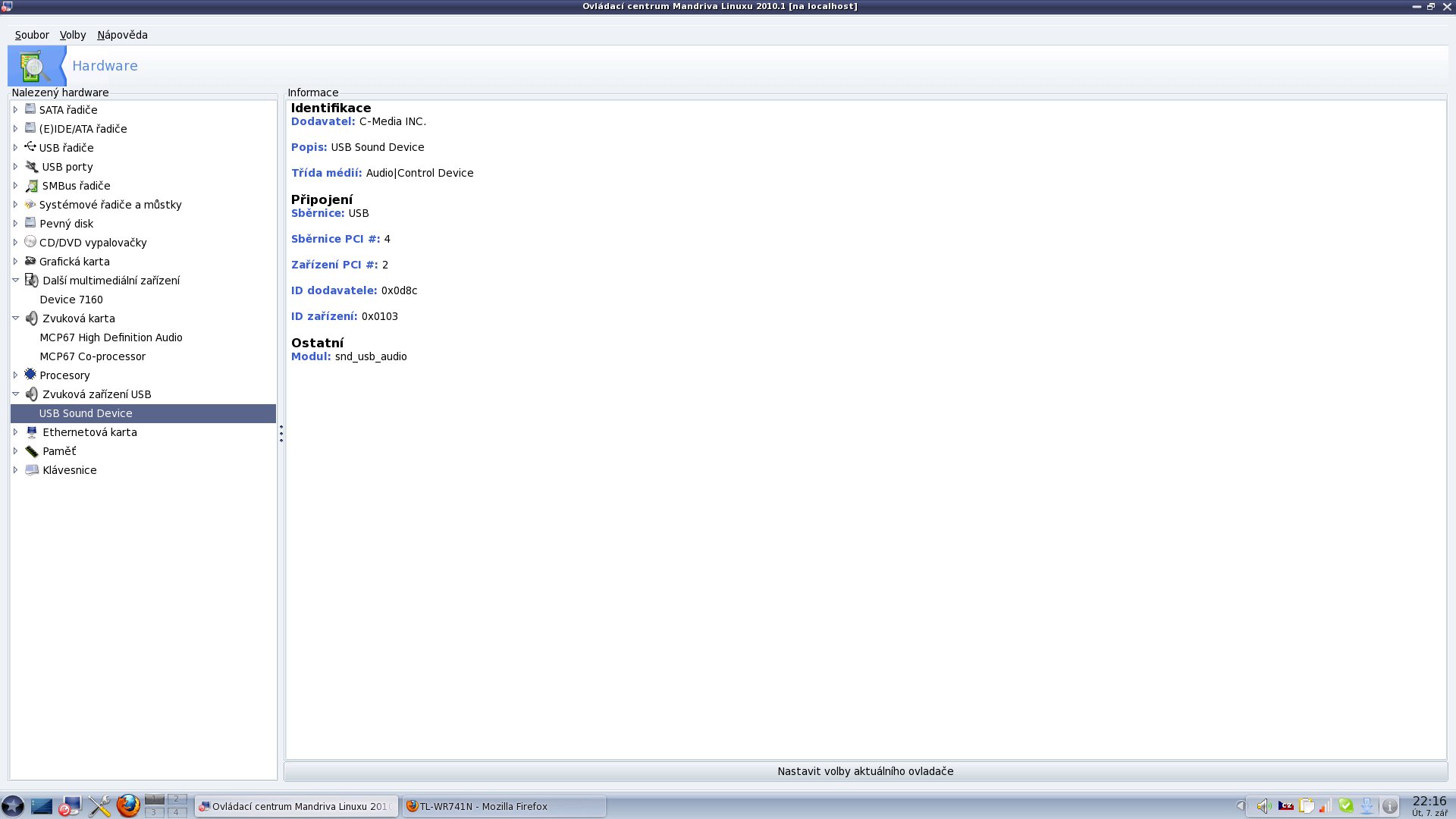Click the Hardware magnifier header icon

(x=35, y=66)
